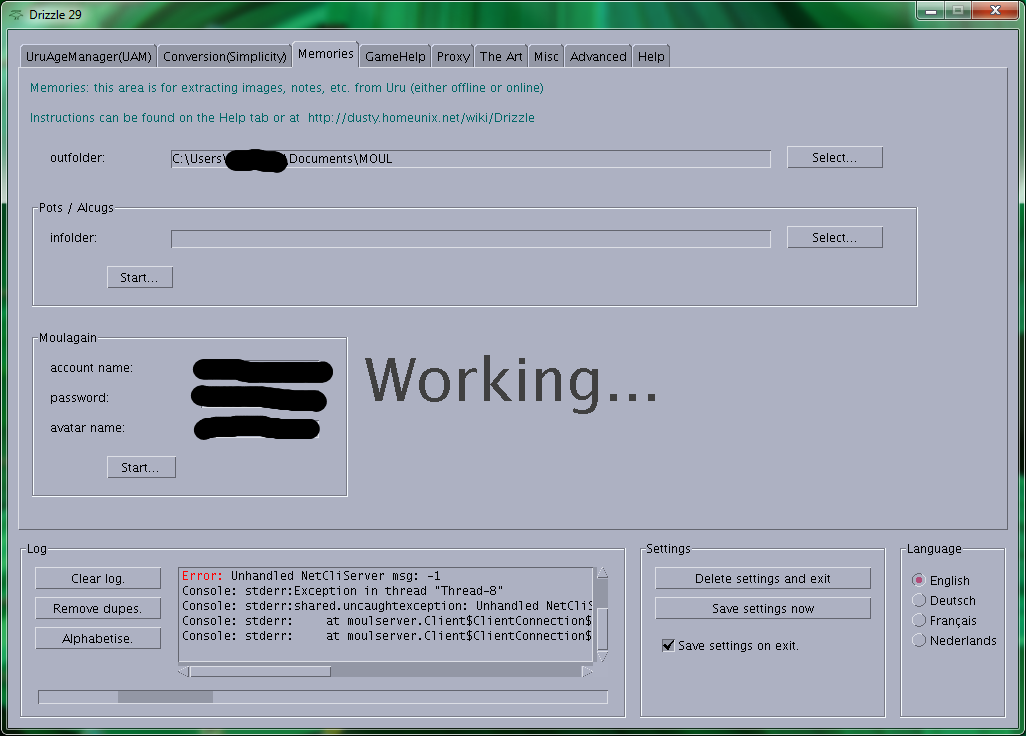Viewport: 1026px width, 736px height.
Task: Click Start... in the Pots / Alcugs group
Action: (139, 277)
